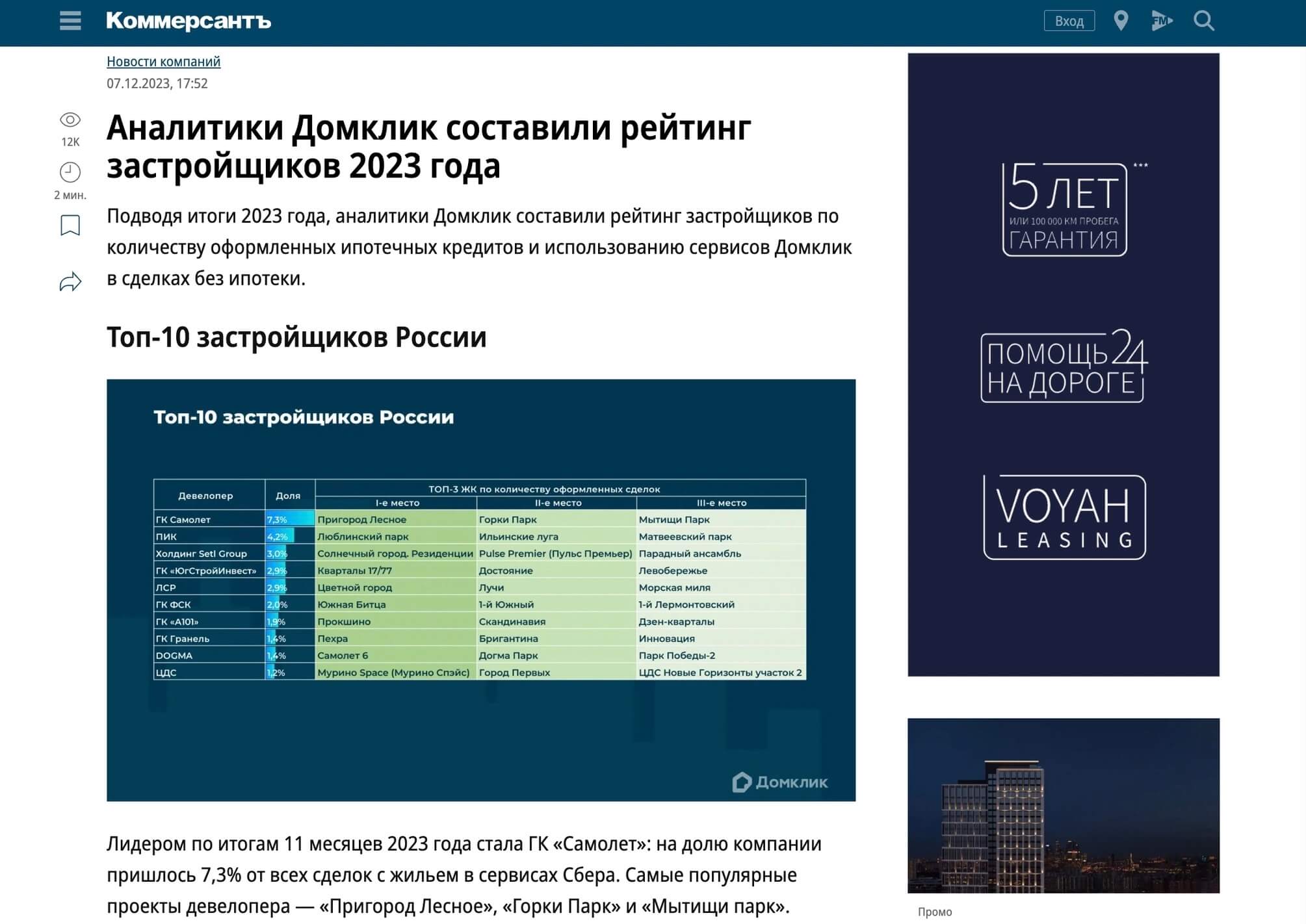Open the Новости компаний section link
The image size is (1306, 924).
tap(163, 61)
